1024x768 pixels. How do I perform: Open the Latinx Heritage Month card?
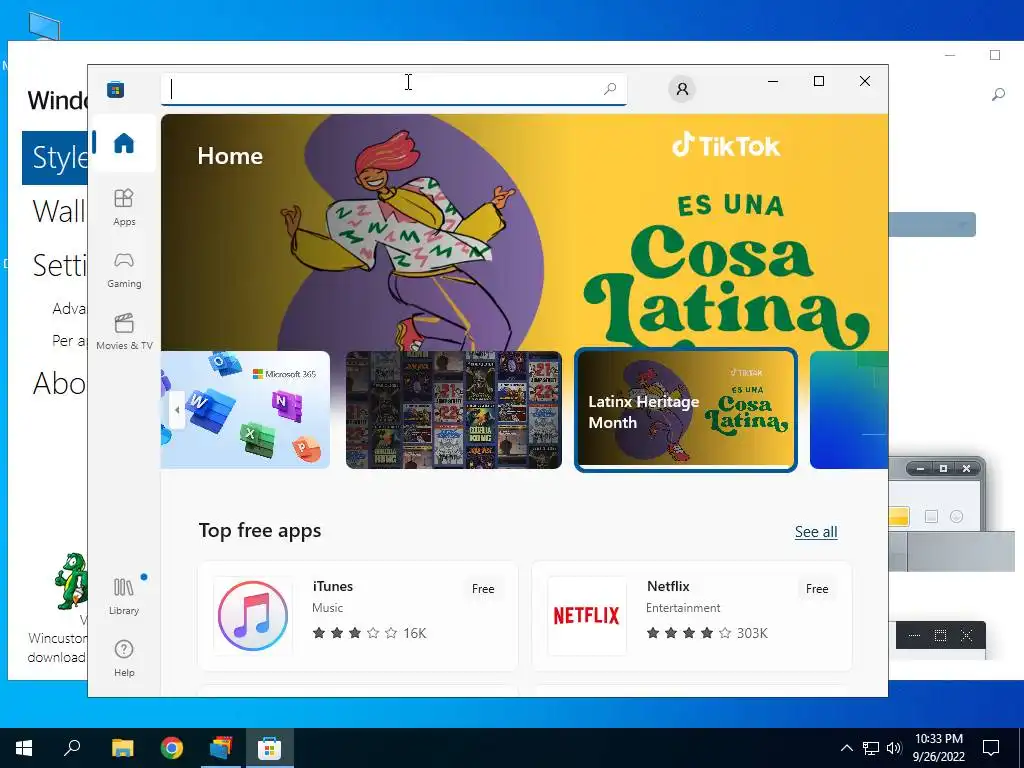[686, 410]
